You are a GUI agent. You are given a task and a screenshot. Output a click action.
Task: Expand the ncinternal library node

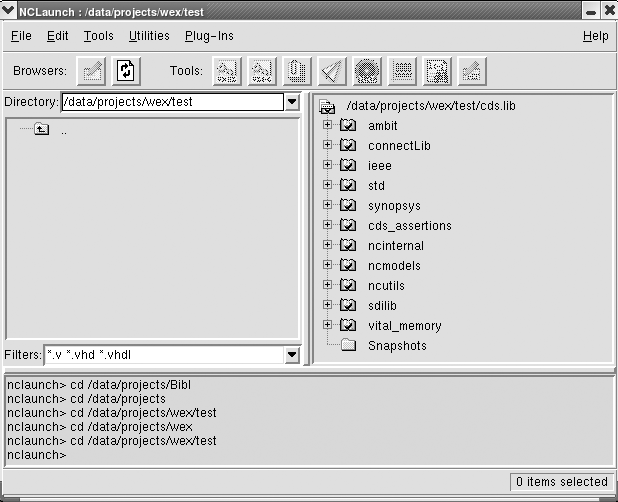pyautogui.click(x=327, y=245)
